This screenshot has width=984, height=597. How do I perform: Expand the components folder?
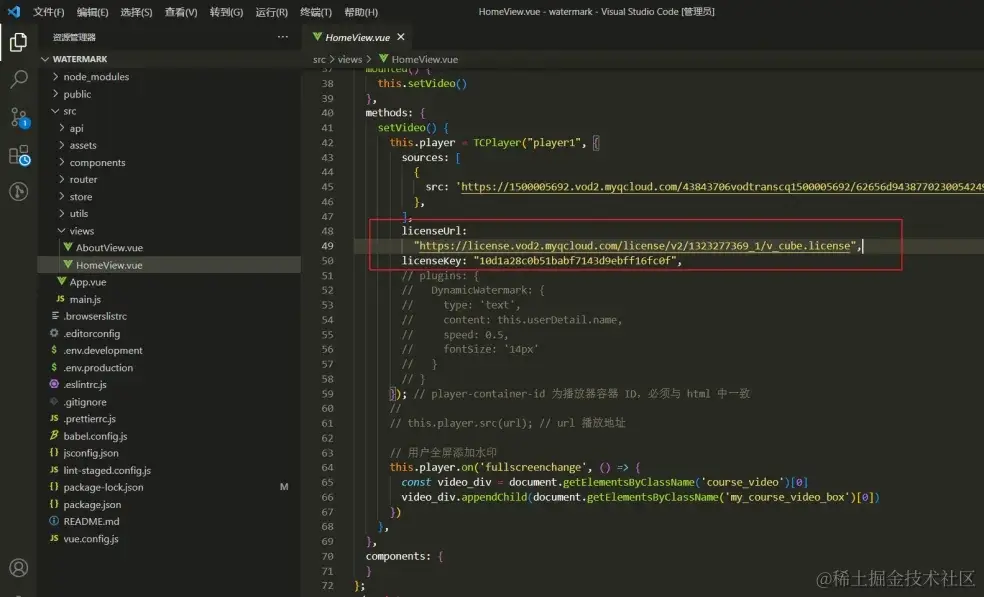pos(62,162)
